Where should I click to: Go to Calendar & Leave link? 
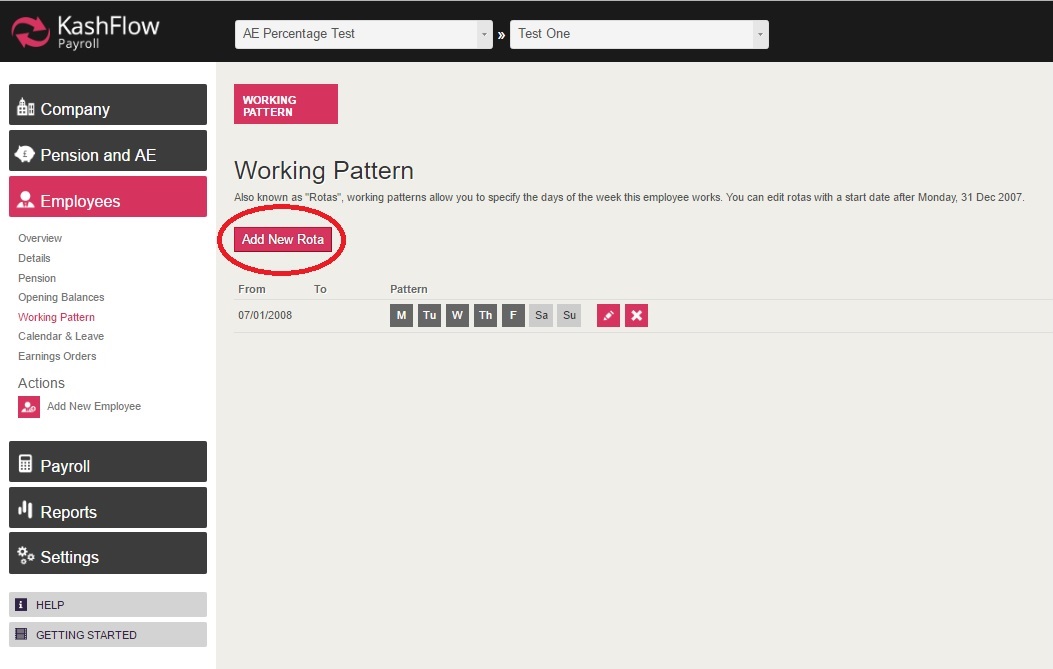[61, 336]
